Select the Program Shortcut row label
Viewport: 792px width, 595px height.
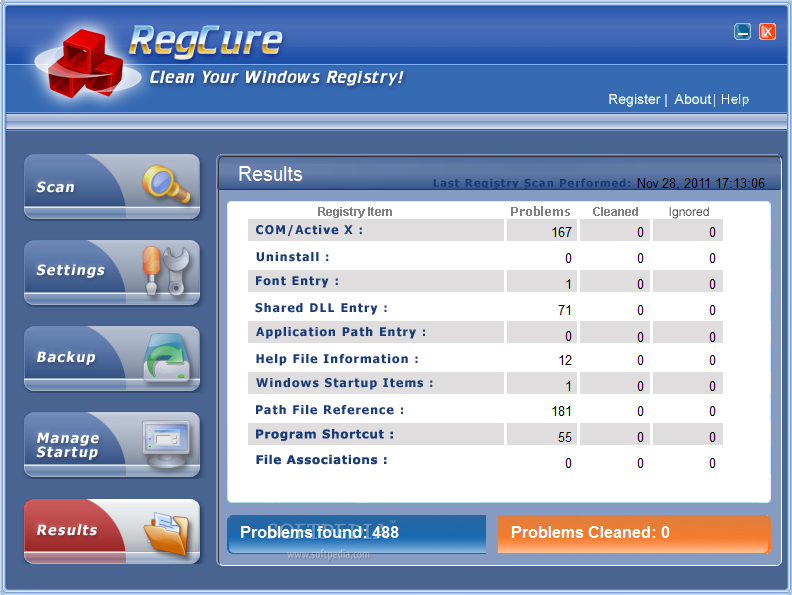324,434
